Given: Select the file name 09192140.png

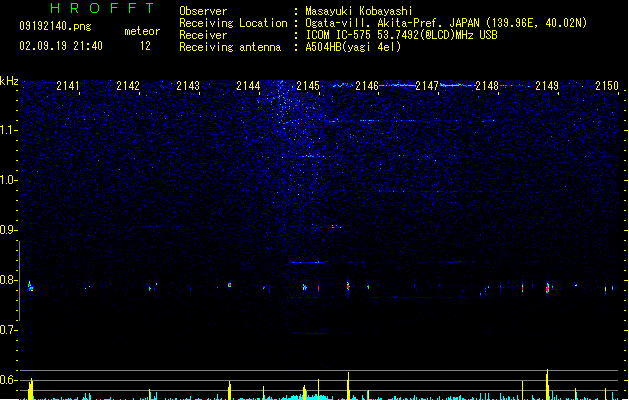Looking at the screenshot, I should tap(55, 26).
